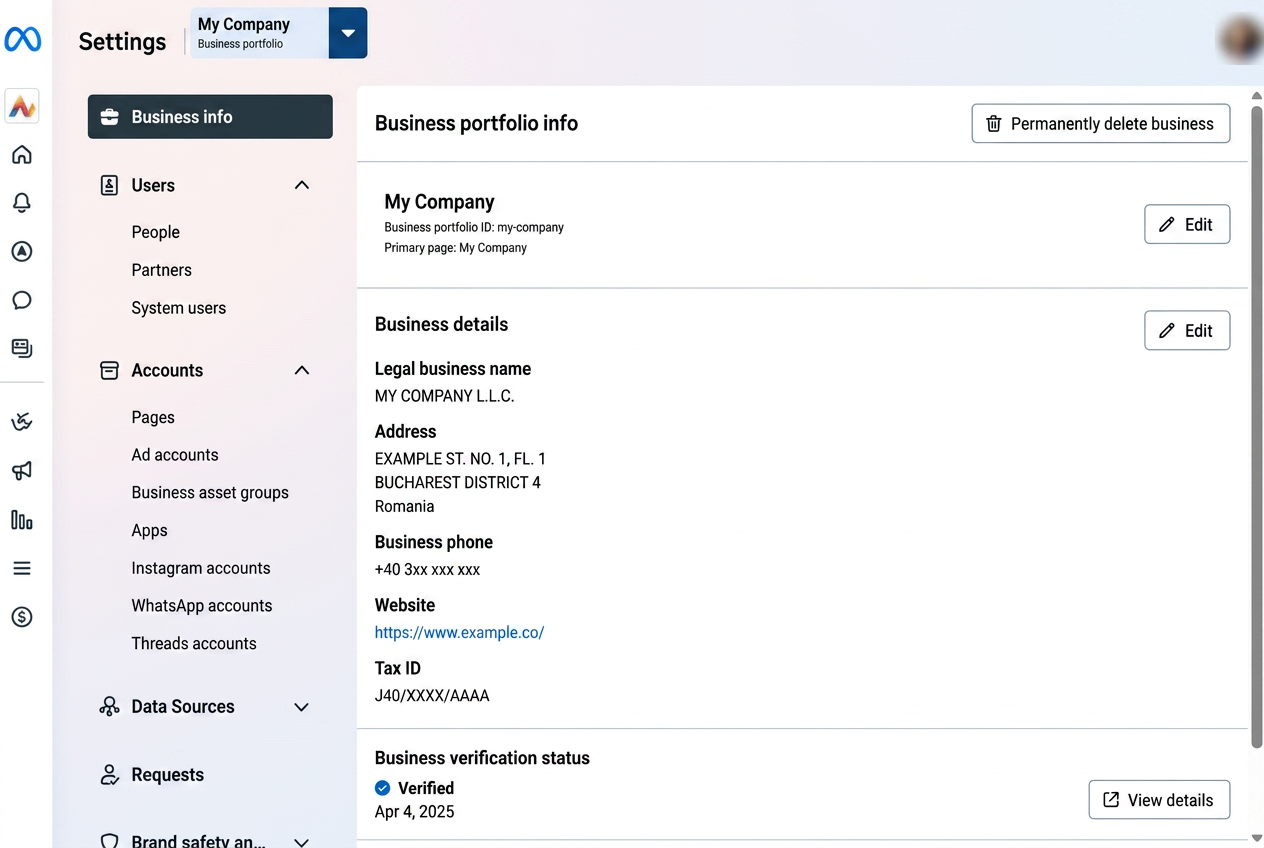
Task: Open the https://www.example.co/ website link
Action: tap(459, 632)
